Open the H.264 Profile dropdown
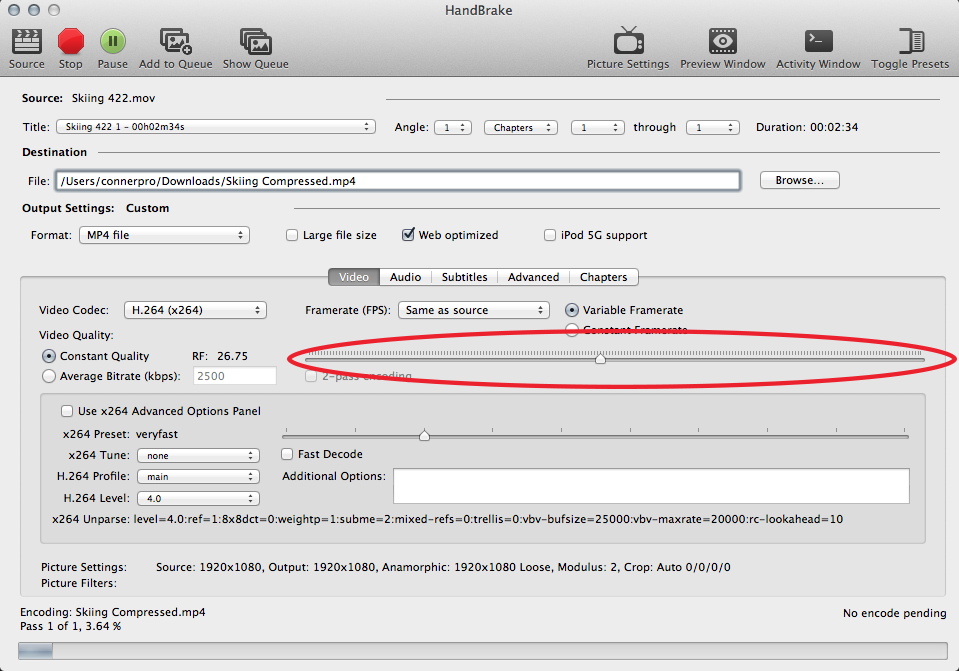This screenshot has height=671, width=959. pos(198,476)
